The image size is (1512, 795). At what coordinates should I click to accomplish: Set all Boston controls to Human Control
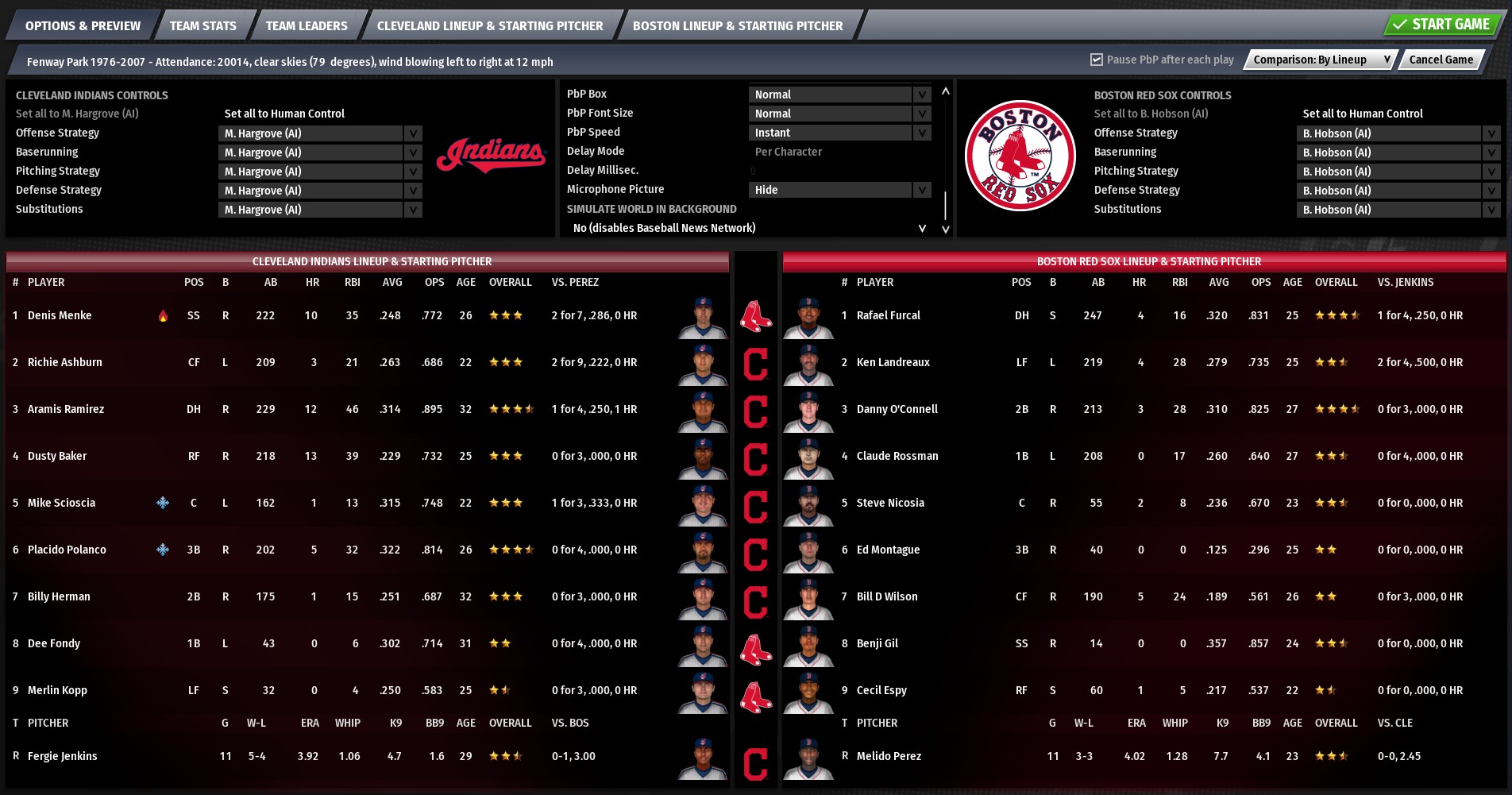click(1363, 114)
